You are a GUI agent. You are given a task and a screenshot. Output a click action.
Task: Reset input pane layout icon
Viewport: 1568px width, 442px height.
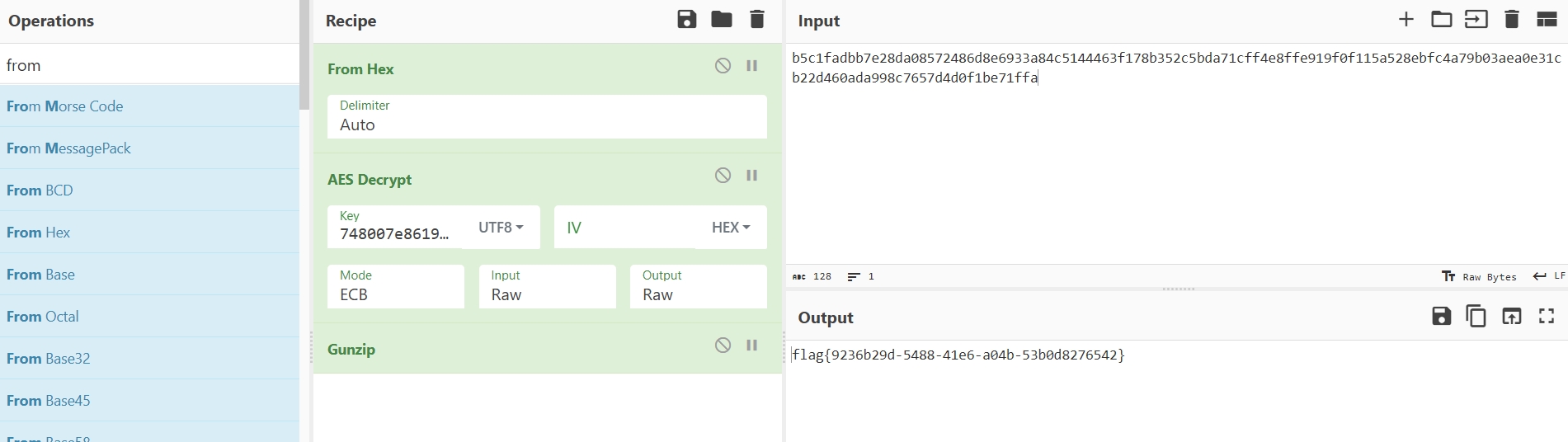1547,20
